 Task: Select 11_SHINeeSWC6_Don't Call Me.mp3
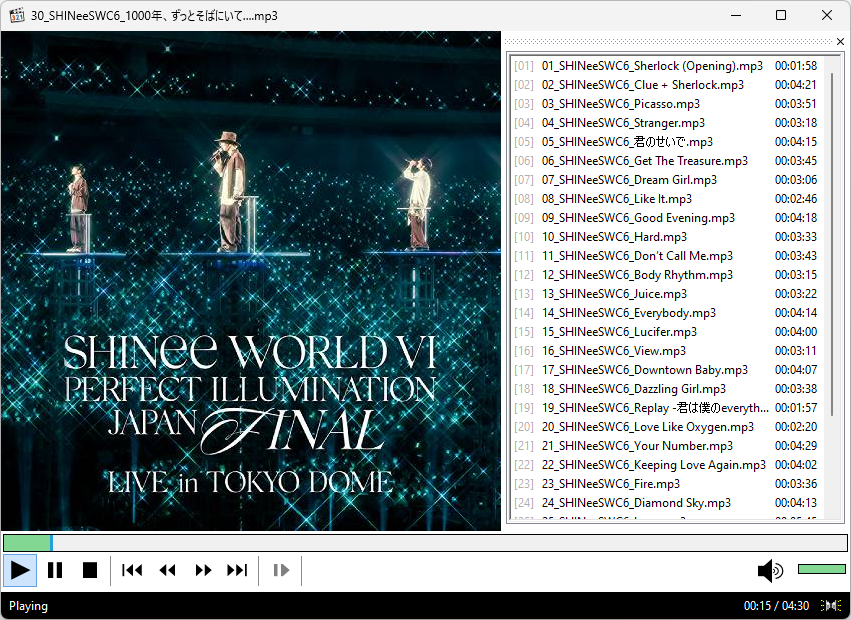tap(666, 256)
